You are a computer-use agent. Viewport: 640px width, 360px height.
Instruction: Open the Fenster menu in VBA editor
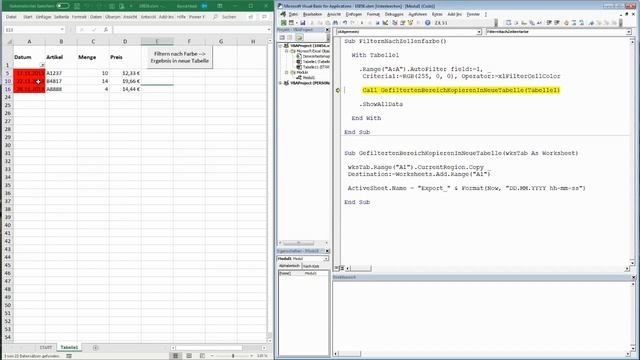point(473,14)
